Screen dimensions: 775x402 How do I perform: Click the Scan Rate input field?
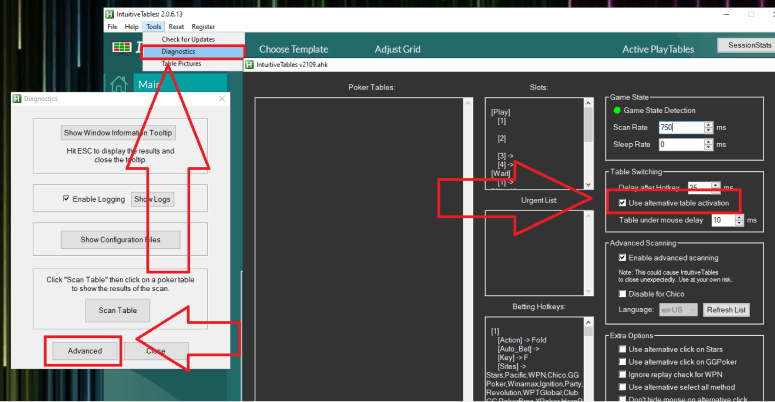[x=681, y=127]
